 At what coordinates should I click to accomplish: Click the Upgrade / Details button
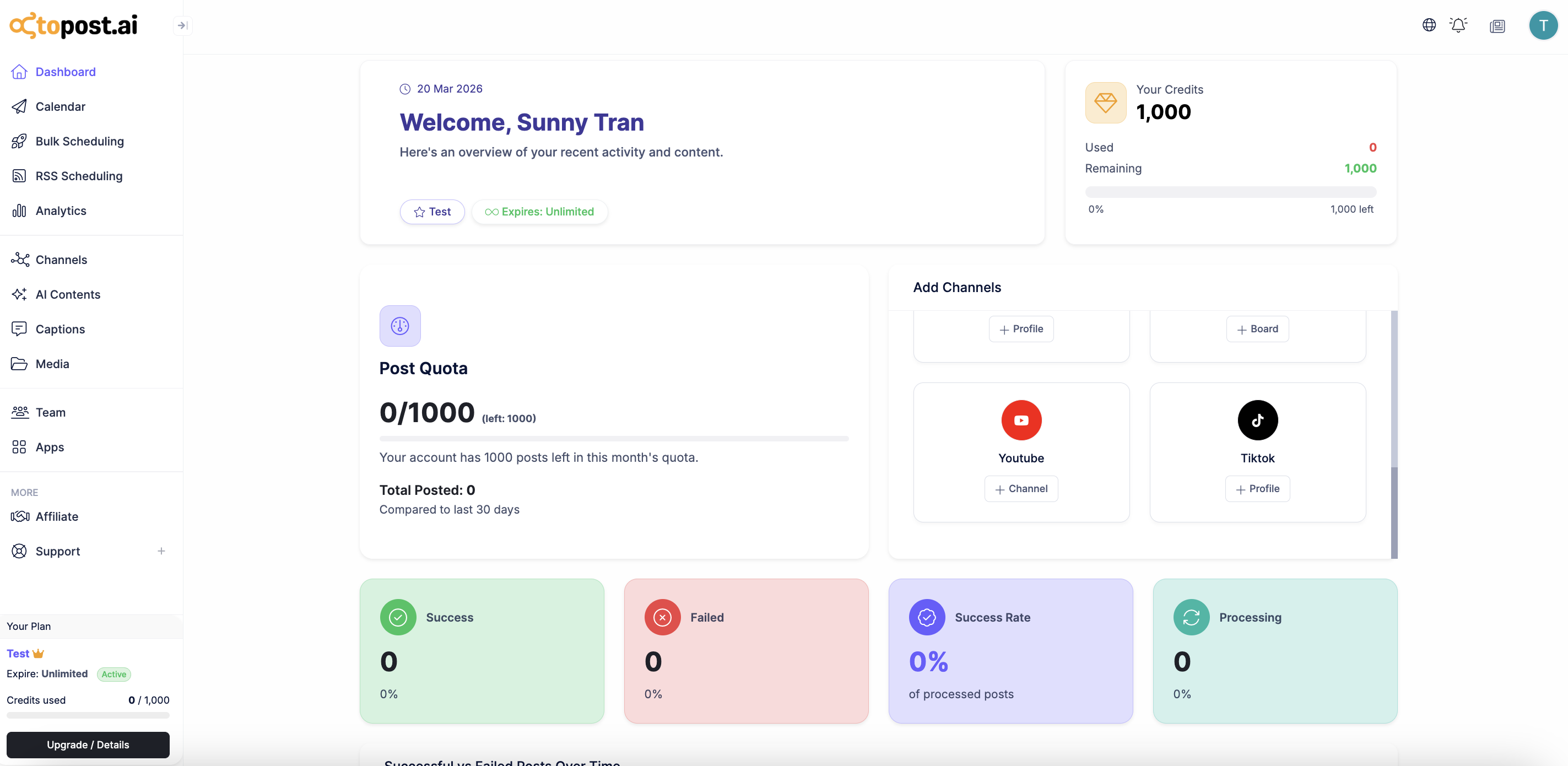tap(88, 745)
